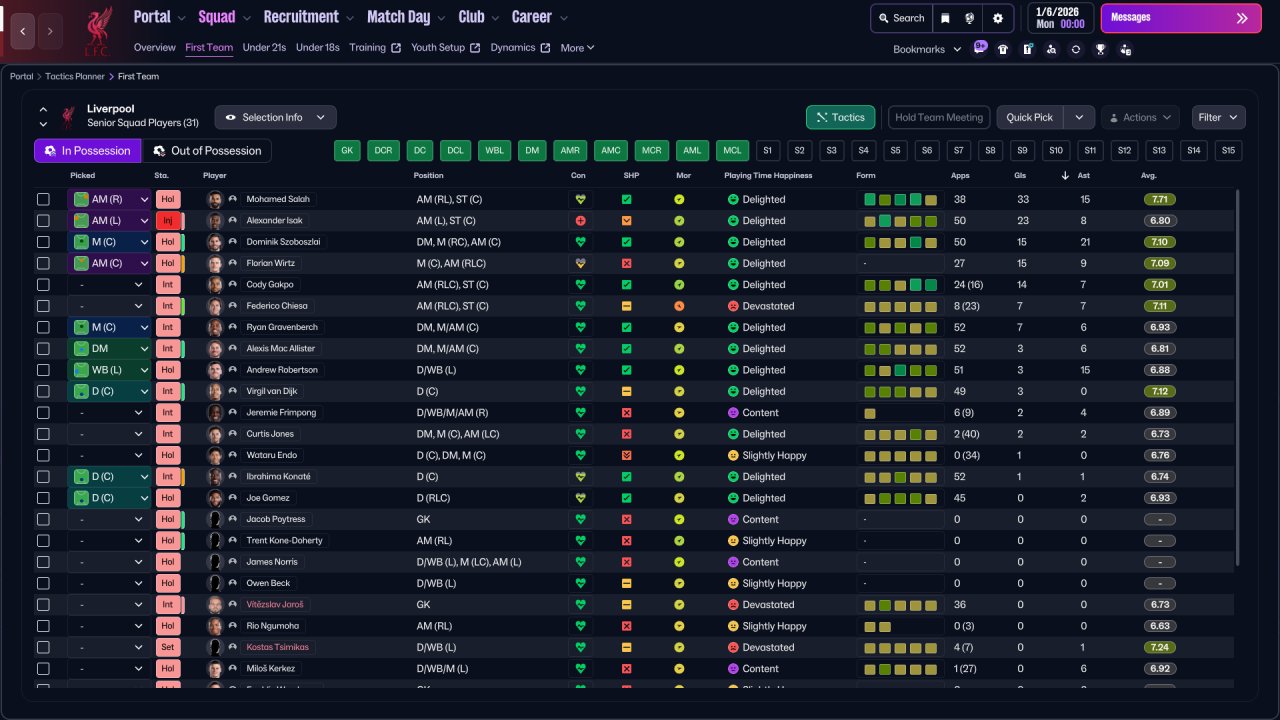Check the box next to Cody Gakpo

click(43, 285)
